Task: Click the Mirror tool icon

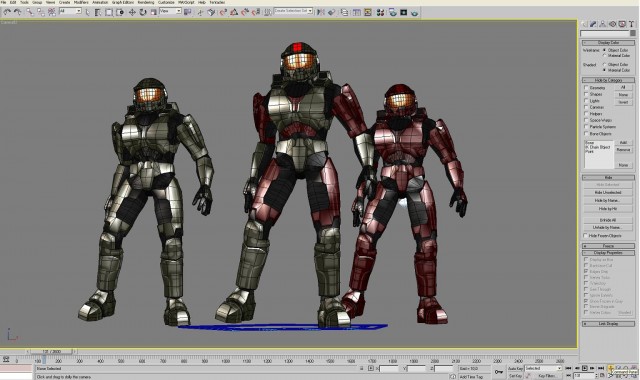Action: click(x=321, y=12)
